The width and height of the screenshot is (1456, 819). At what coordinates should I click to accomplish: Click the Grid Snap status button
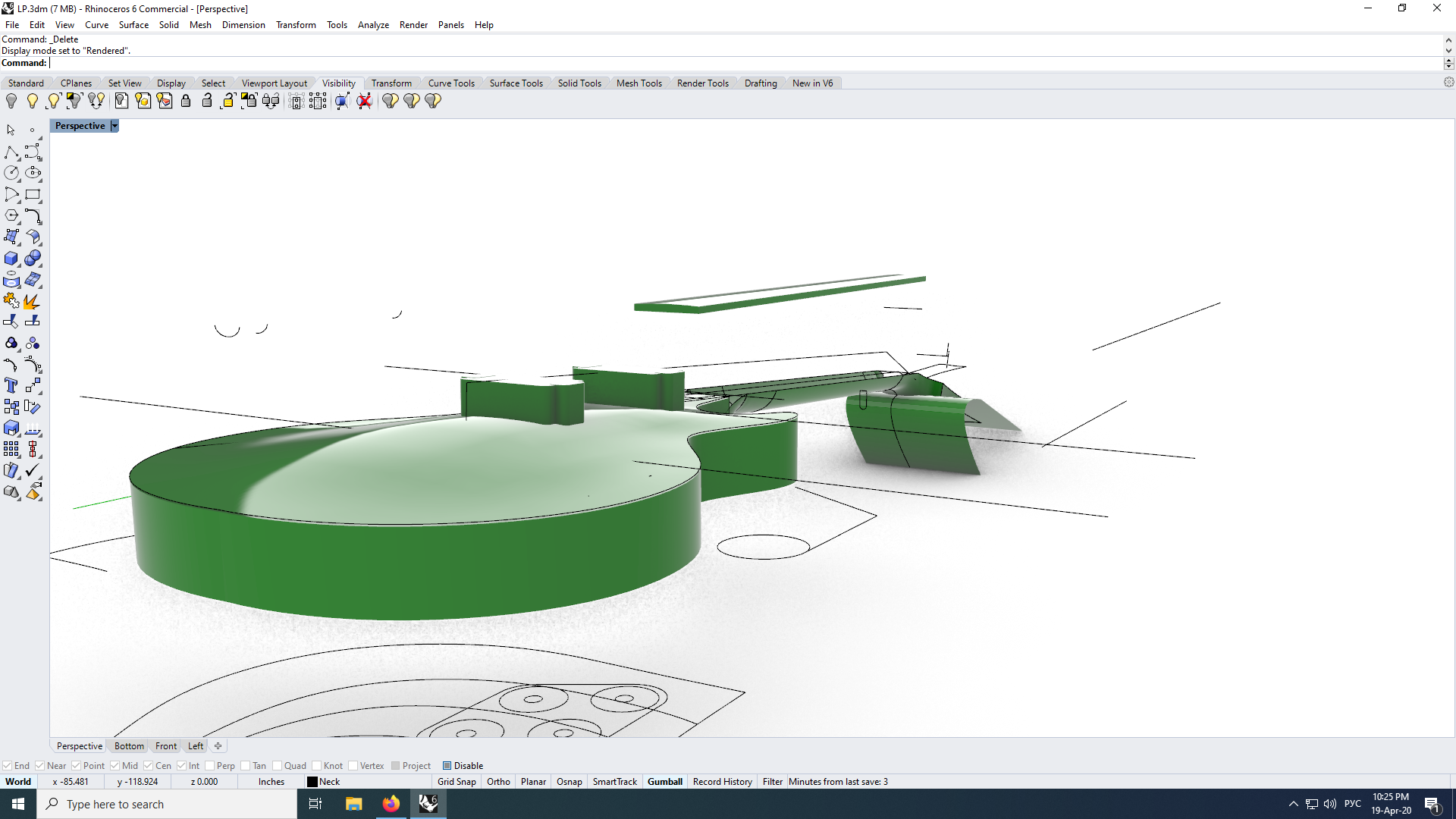[457, 782]
